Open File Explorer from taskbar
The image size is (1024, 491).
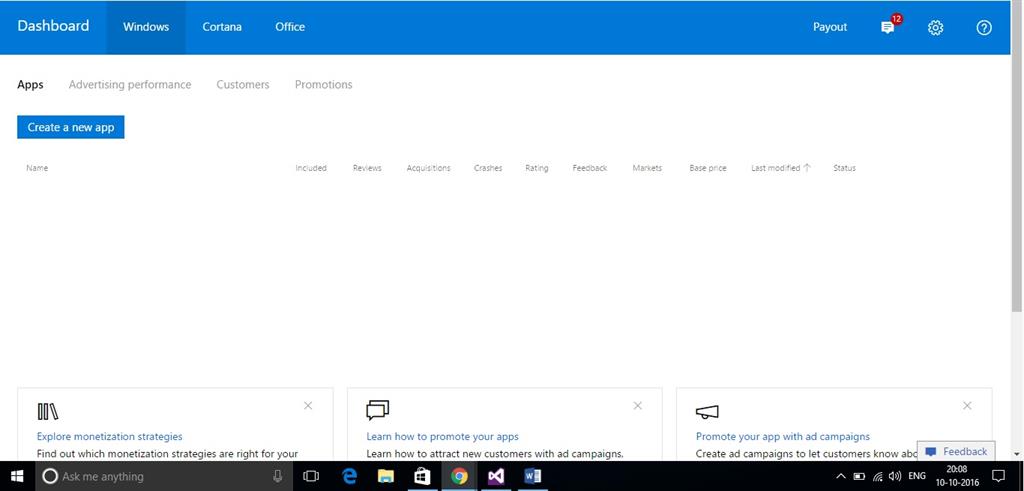[386, 476]
